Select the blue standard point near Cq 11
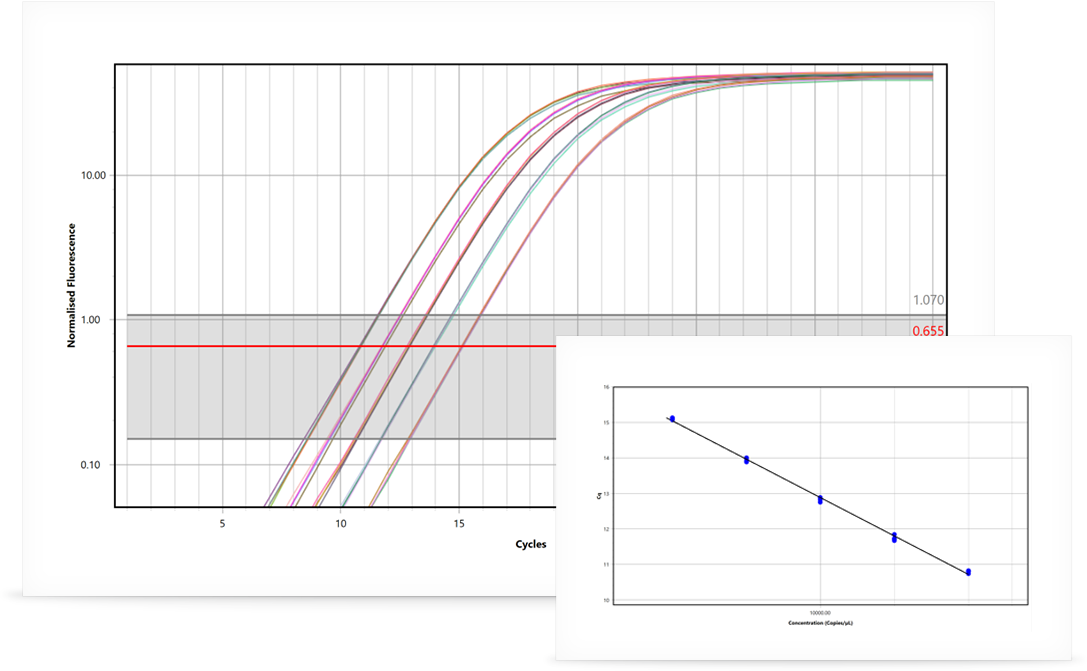 [x=968, y=572]
